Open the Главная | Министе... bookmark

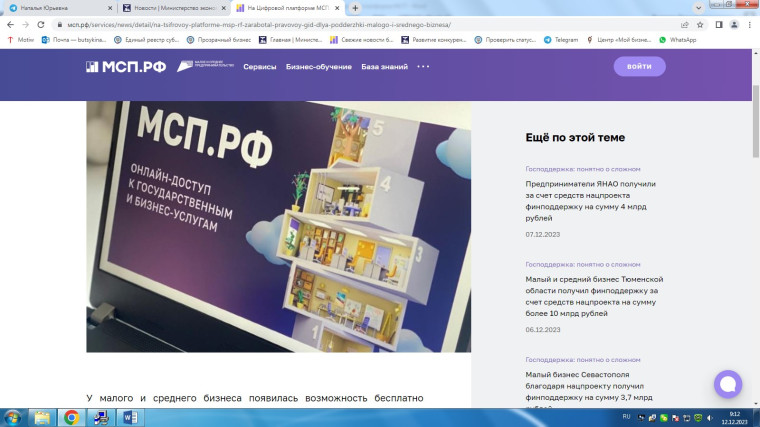(x=290, y=40)
